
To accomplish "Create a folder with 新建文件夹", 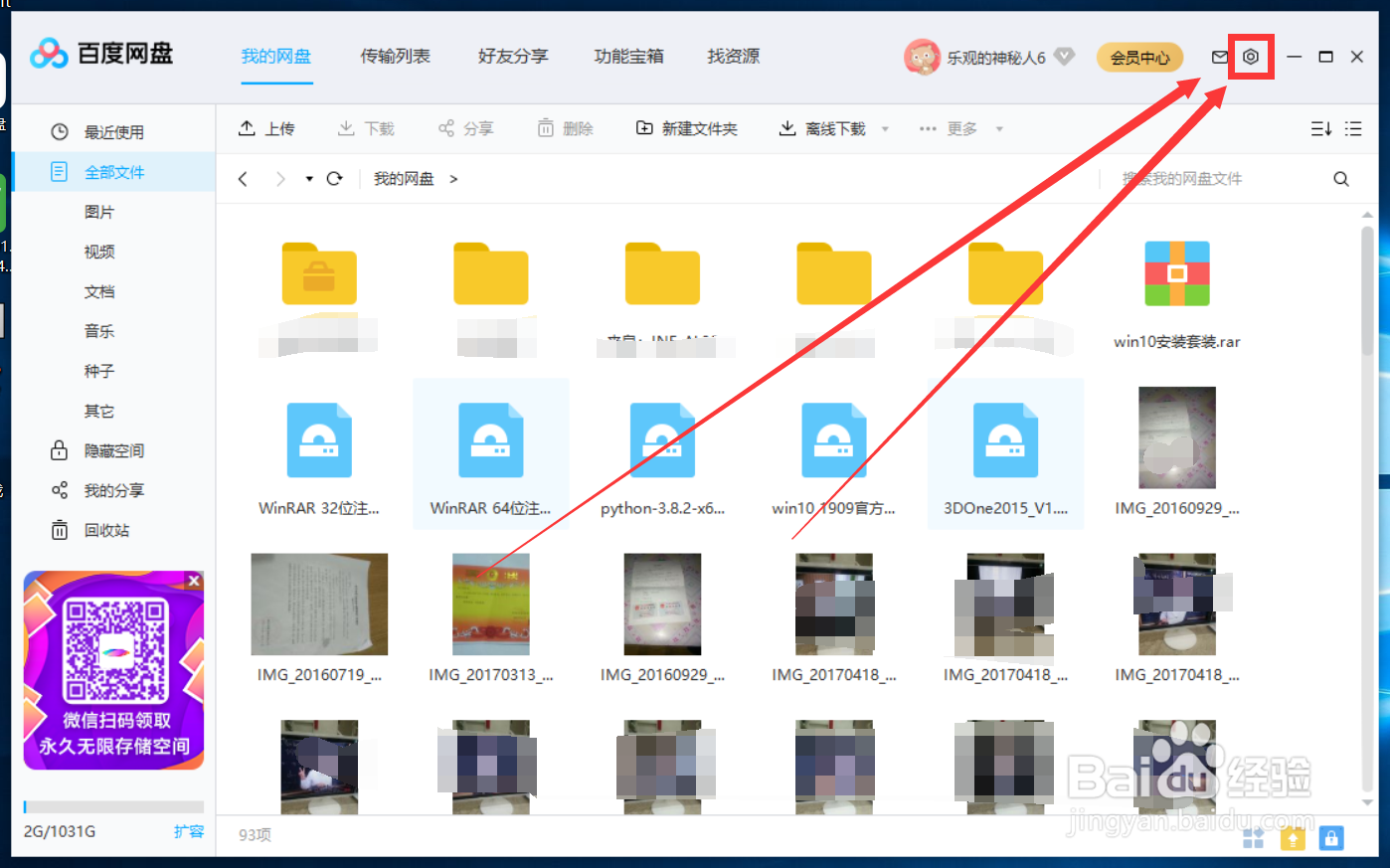I will (x=687, y=128).
